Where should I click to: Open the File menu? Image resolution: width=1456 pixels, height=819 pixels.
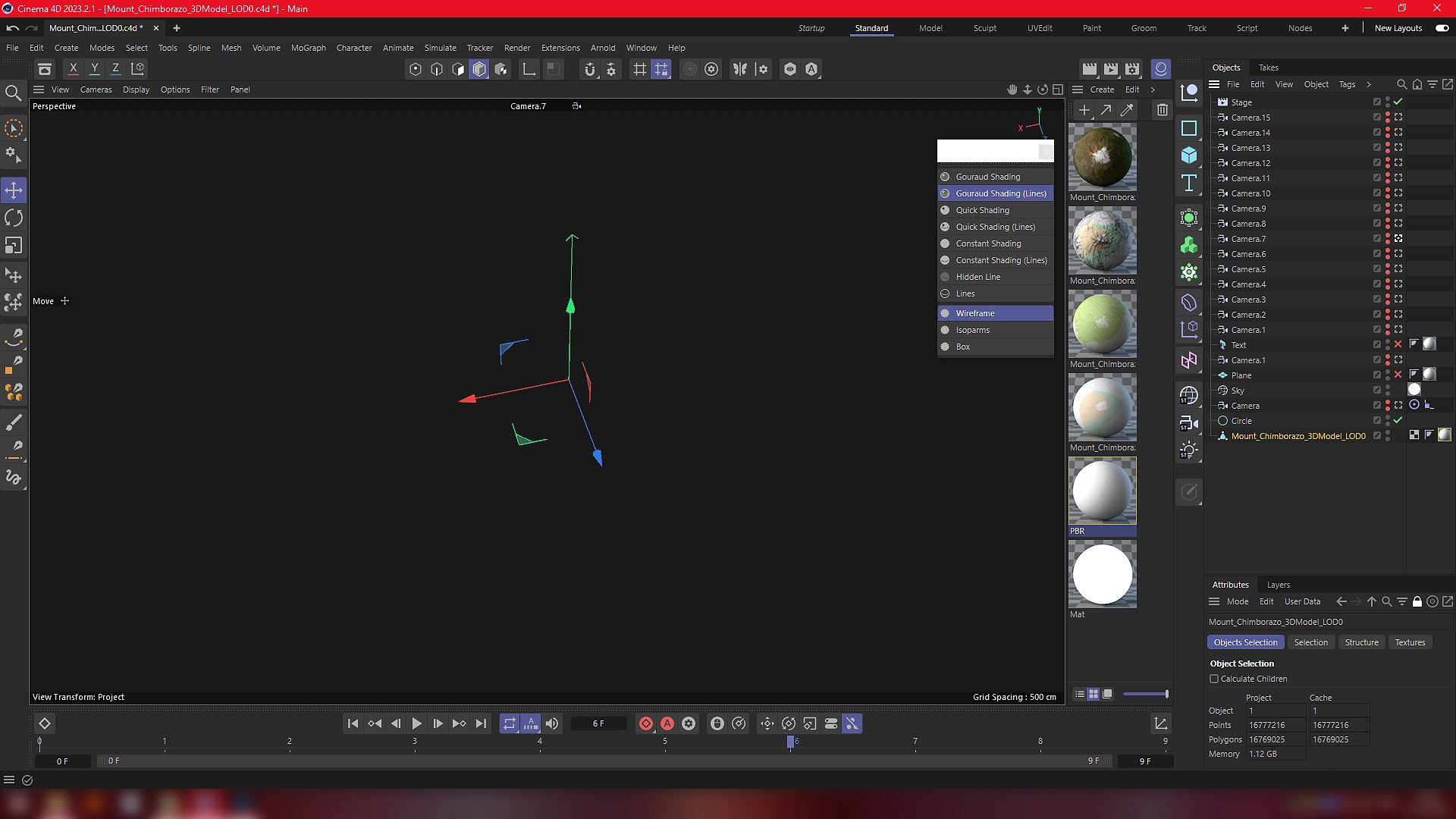click(12, 48)
